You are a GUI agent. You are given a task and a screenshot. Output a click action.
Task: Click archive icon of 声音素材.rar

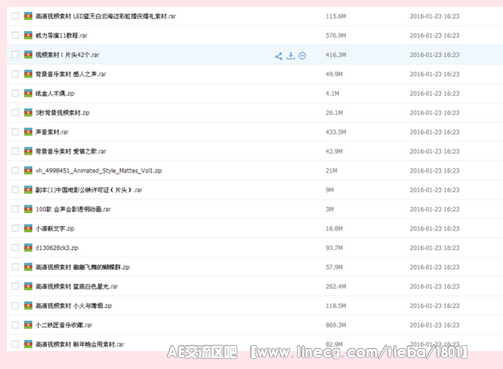click(x=28, y=132)
